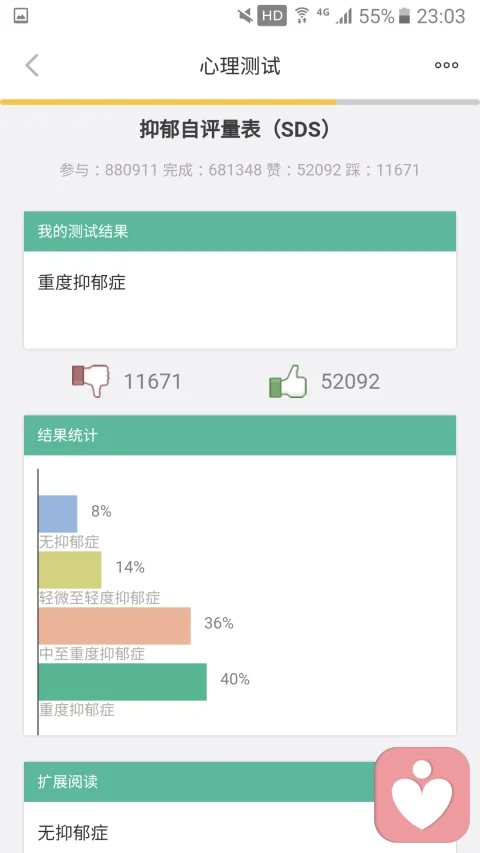Image resolution: width=480 pixels, height=853 pixels.
Task: Select the 40% green bar for 重度抑郁症
Action: (122, 682)
